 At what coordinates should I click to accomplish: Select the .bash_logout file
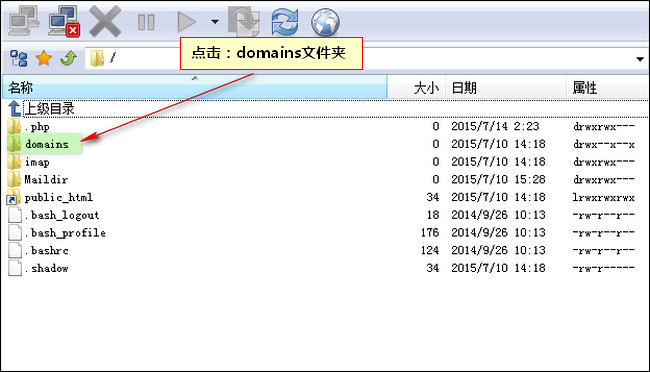click(62, 215)
